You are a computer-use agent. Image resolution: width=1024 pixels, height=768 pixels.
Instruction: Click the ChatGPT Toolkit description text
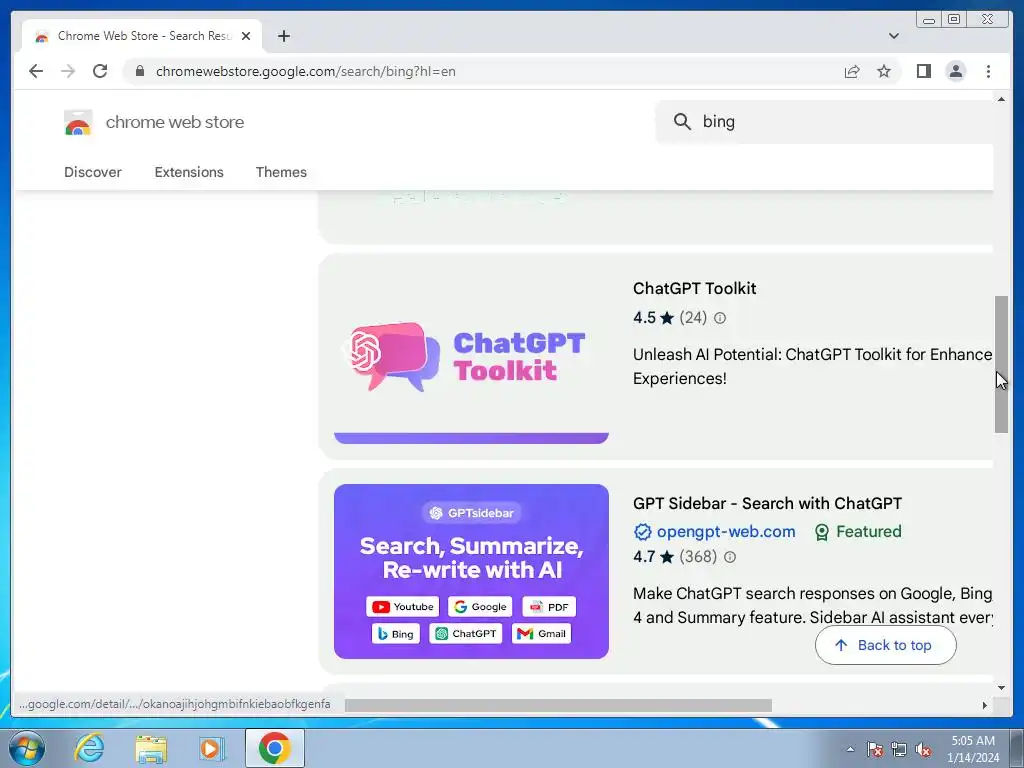(812, 366)
